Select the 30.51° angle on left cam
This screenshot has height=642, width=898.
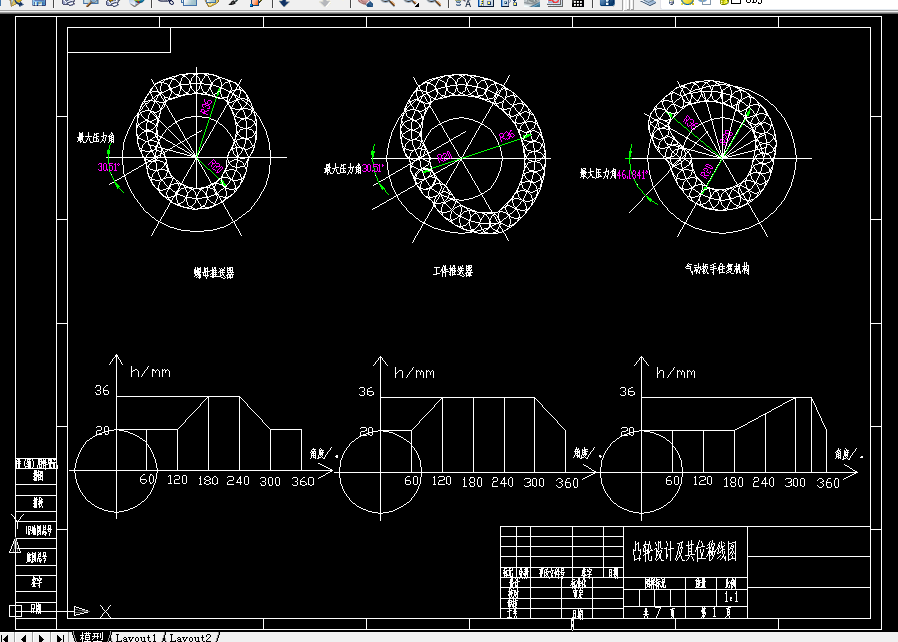[x=108, y=167]
